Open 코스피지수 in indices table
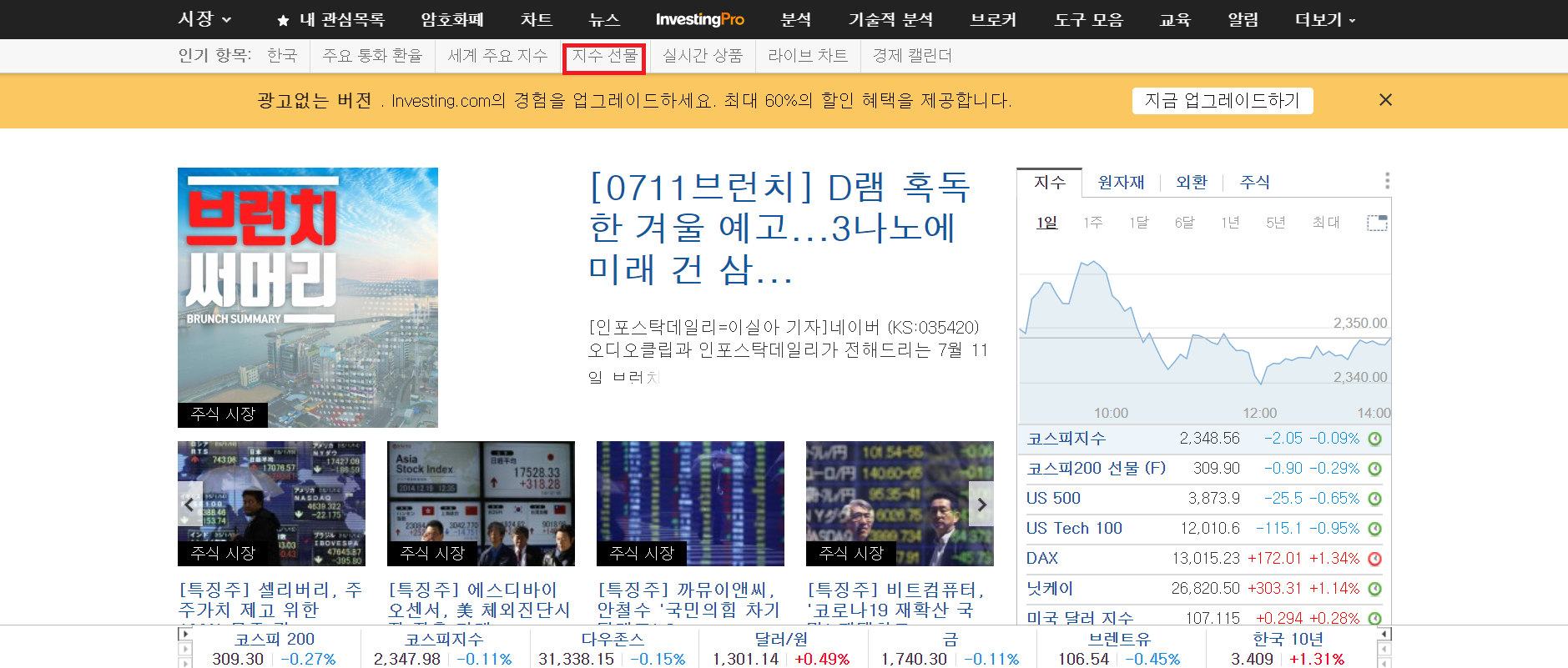1568x668 pixels. coord(1066,439)
